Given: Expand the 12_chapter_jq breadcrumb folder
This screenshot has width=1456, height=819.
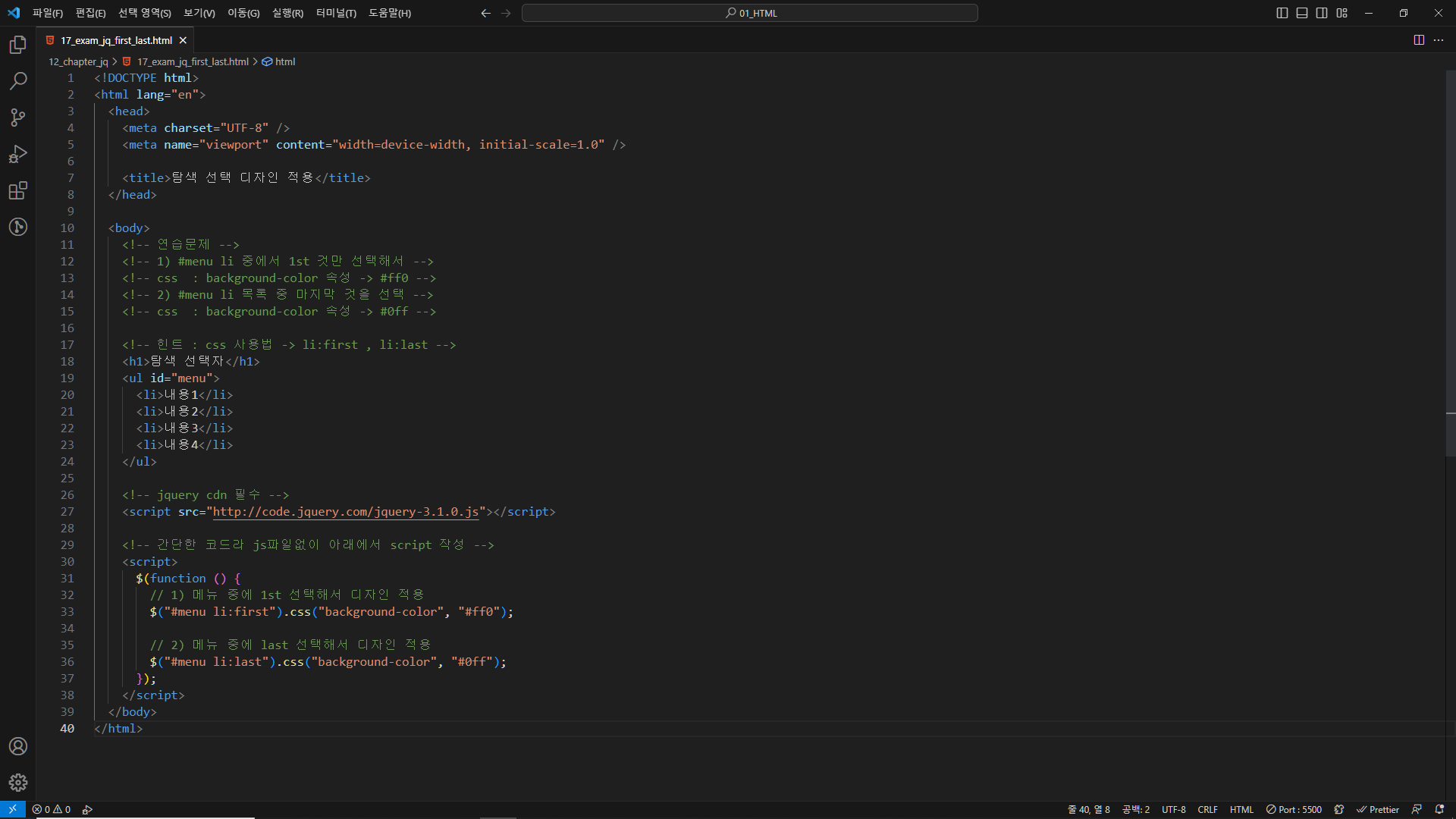Looking at the screenshot, I should [x=78, y=62].
